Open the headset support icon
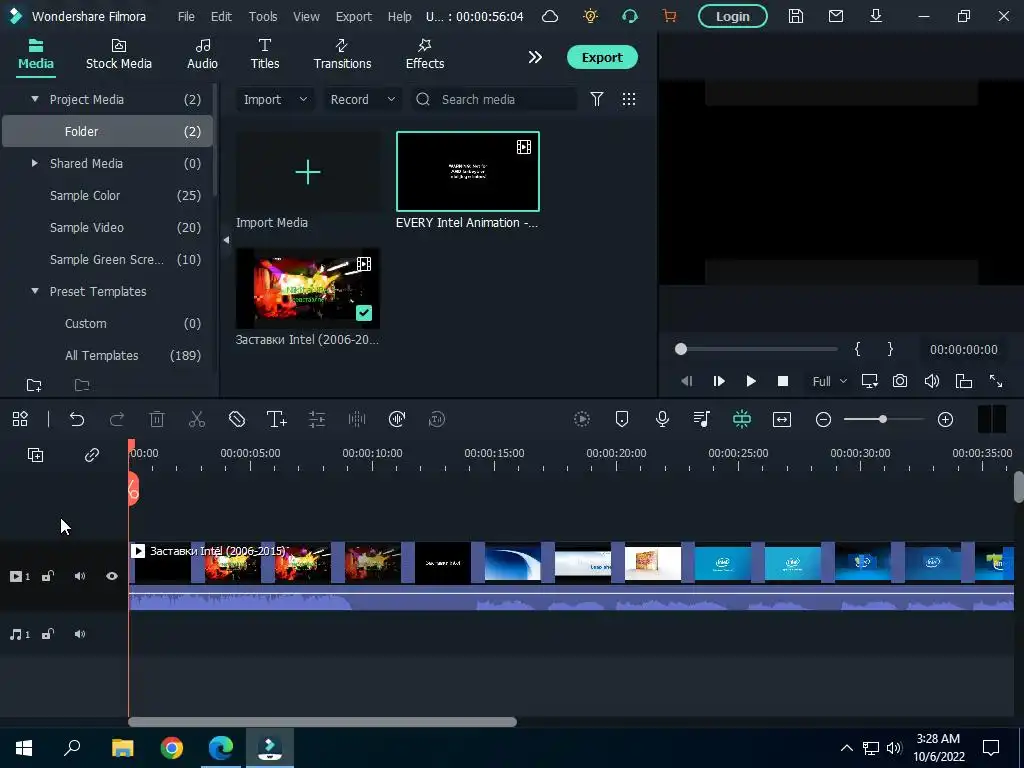Viewport: 1024px width, 768px height. click(x=630, y=16)
